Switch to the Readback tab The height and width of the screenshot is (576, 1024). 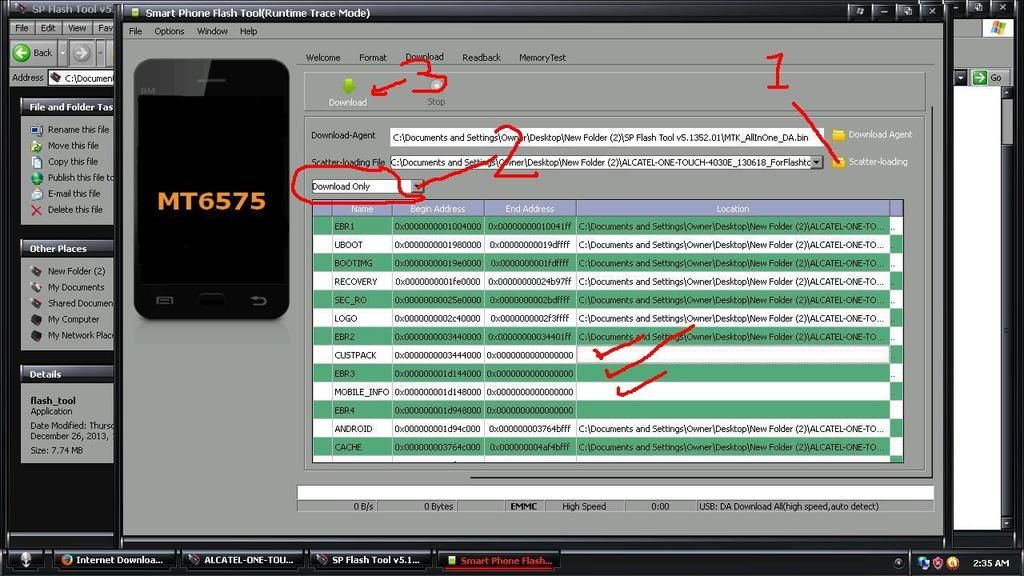pos(481,58)
